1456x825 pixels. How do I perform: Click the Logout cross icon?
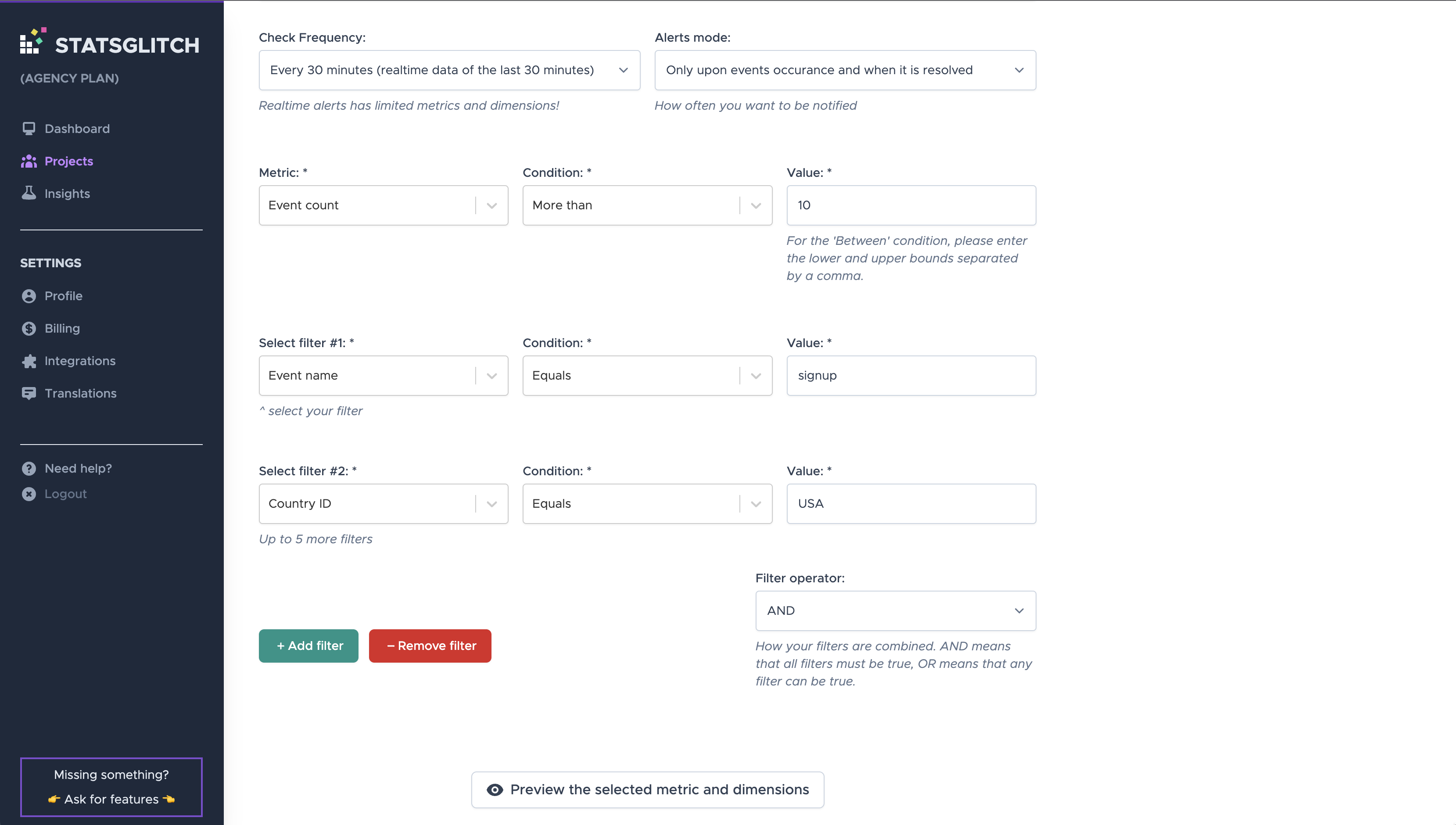[x=29, y=494]
